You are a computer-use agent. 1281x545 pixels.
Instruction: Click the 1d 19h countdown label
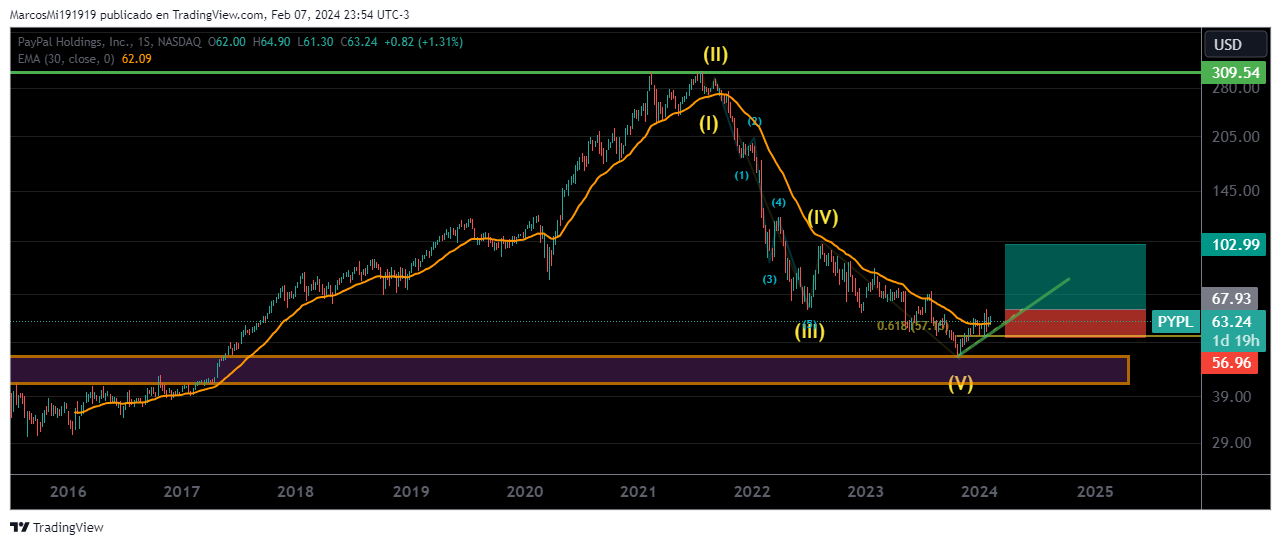(1238, 341)
